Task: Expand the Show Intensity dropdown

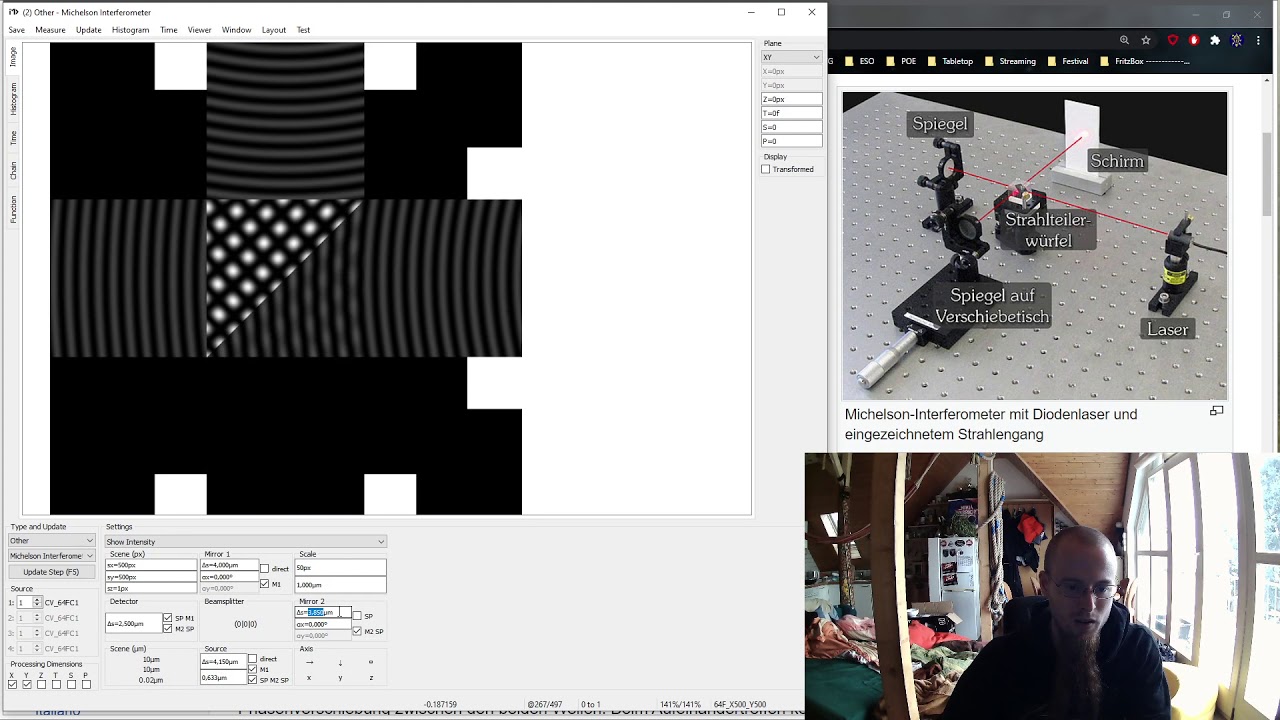Action: click(245, 542)
